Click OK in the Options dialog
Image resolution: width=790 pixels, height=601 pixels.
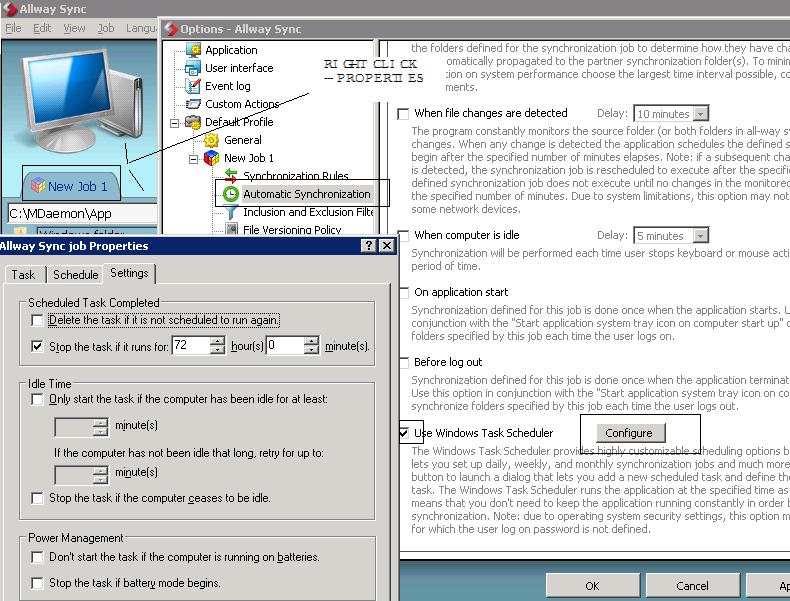tap(592, 586)
